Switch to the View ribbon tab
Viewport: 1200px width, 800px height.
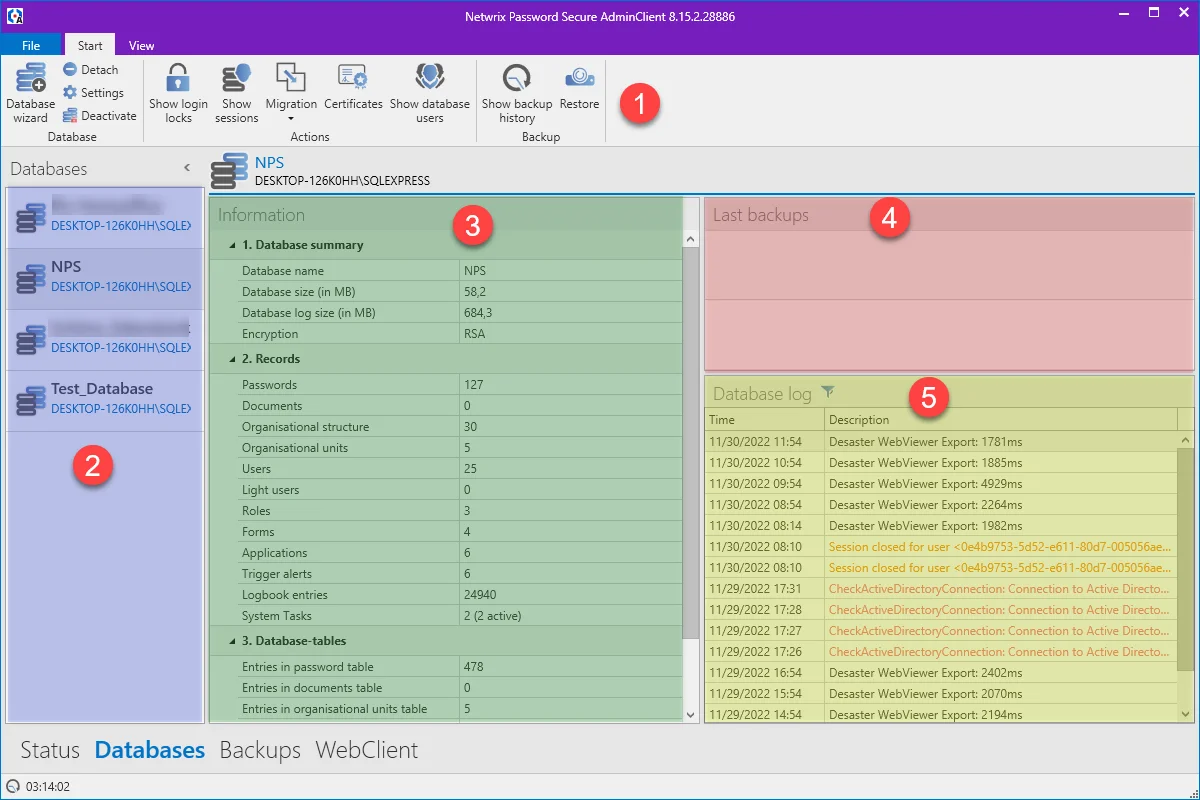[x=142, y=45]
